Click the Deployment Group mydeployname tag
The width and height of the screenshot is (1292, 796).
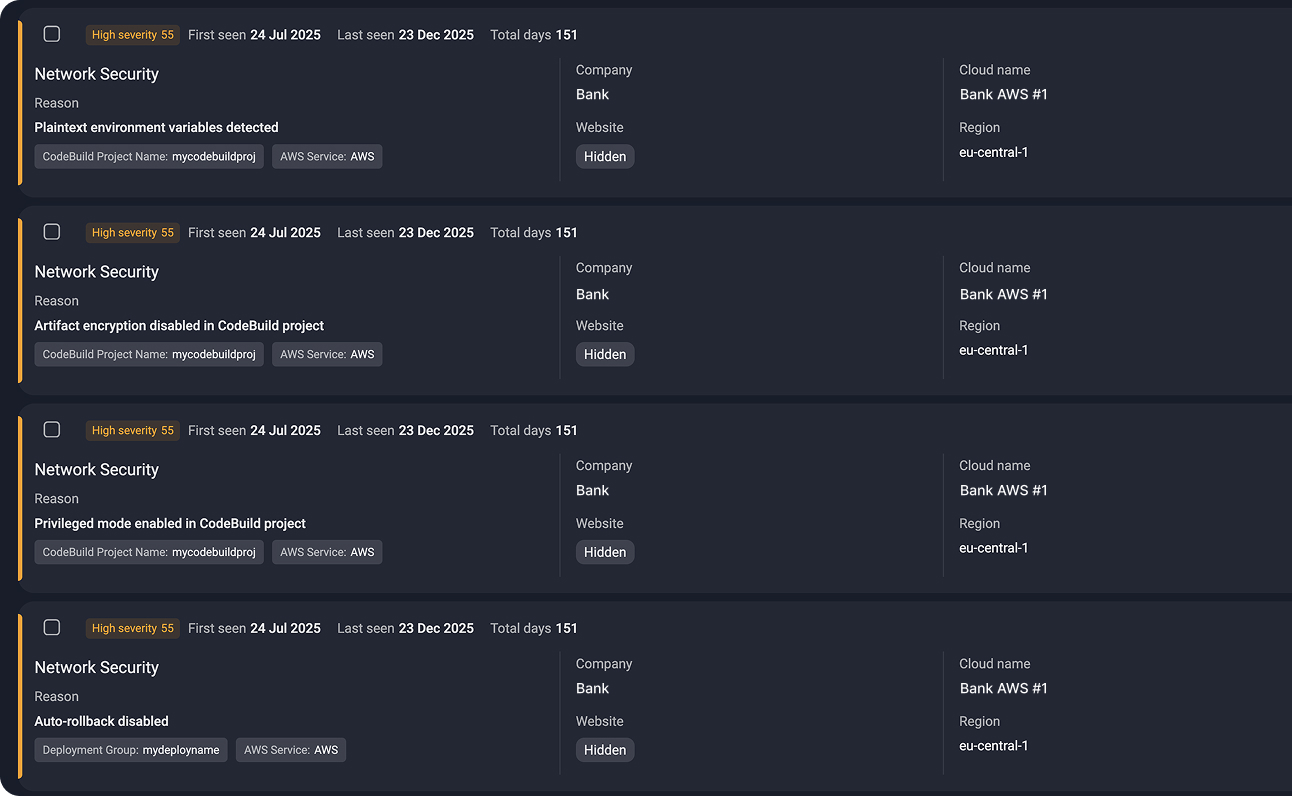pyautogui.click(x=131, y=750)
